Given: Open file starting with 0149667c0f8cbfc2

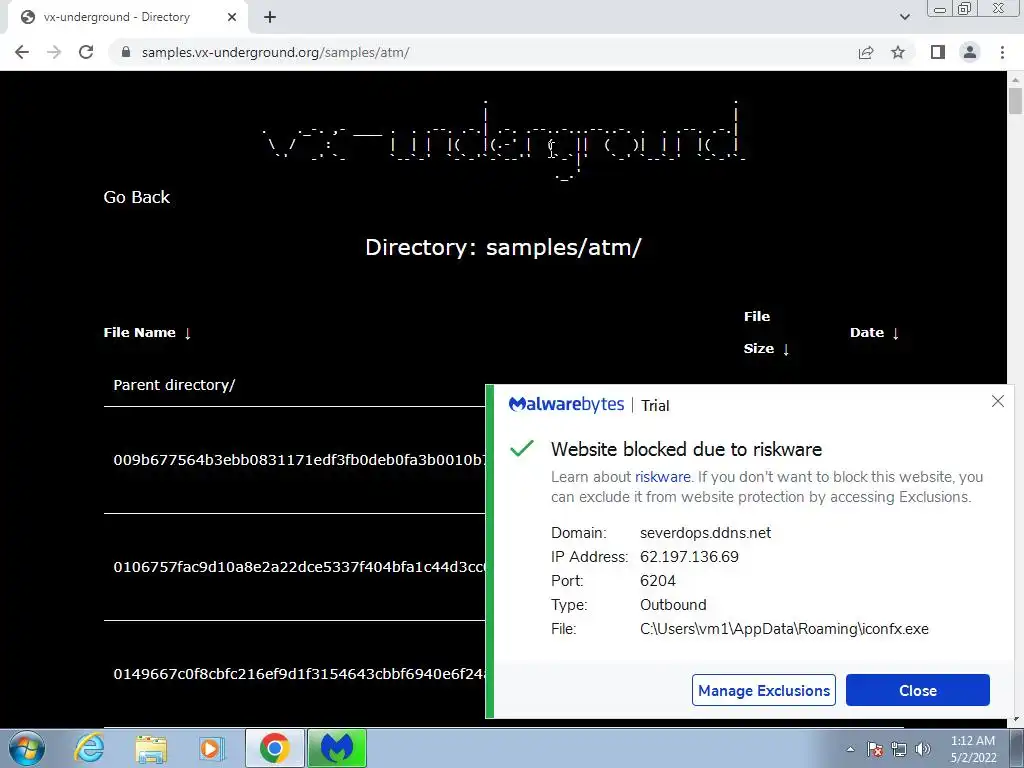Looking at the screenshot, I should 299,674.
